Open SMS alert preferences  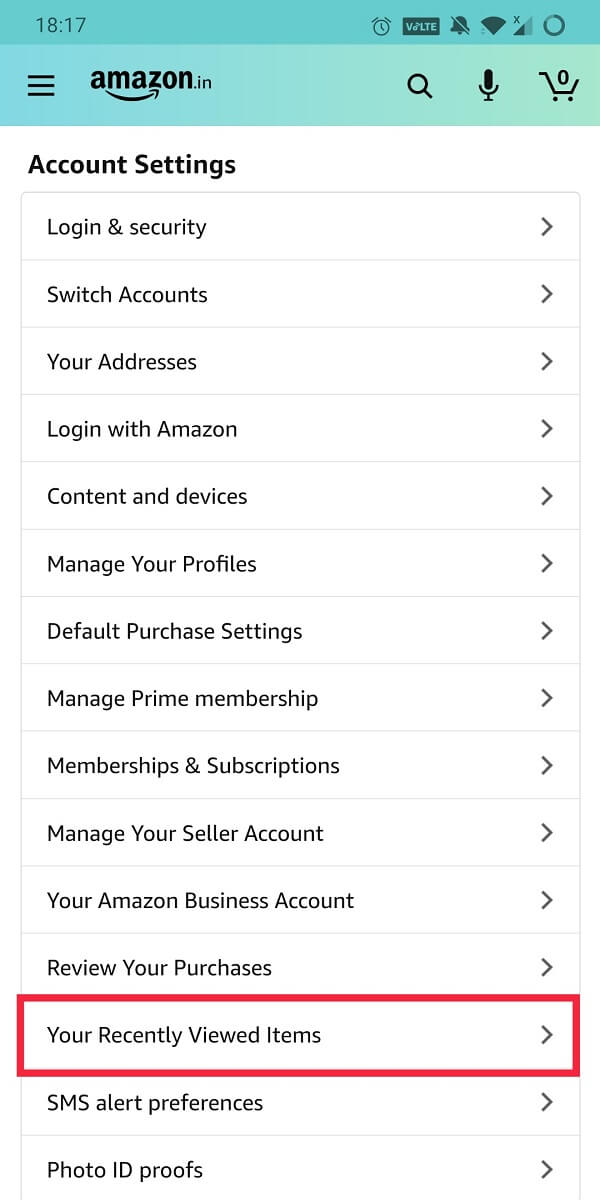point(154,1102)
